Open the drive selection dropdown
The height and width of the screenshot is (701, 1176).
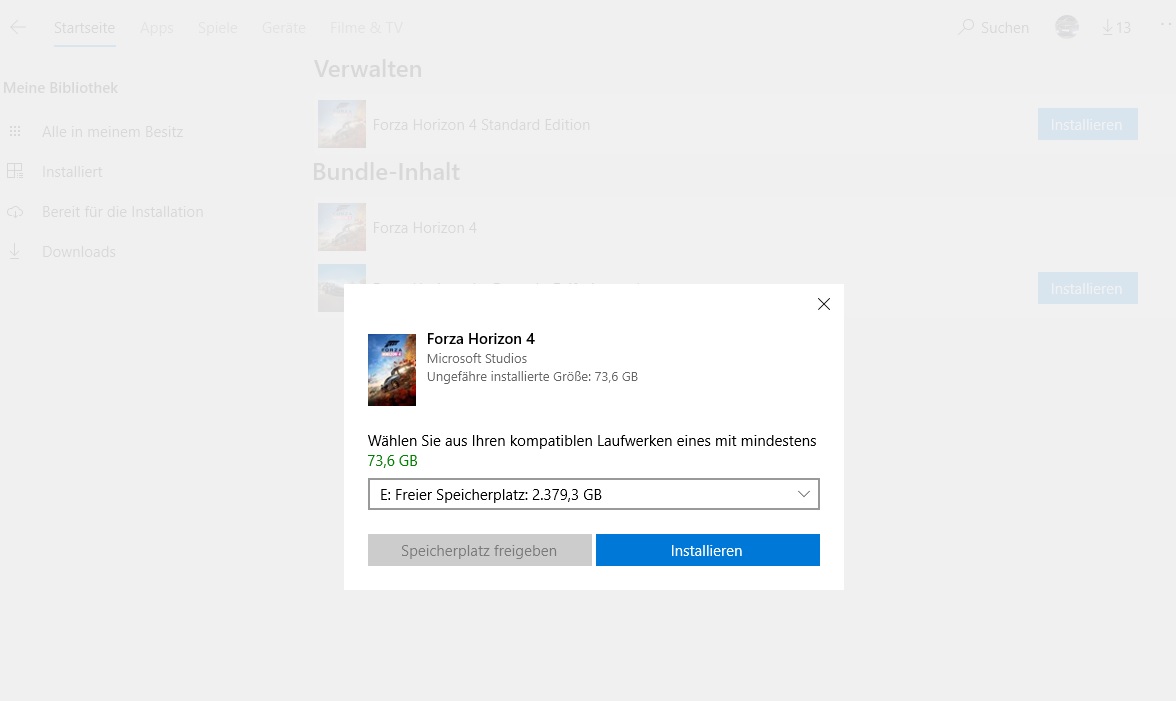coord(593,494)
